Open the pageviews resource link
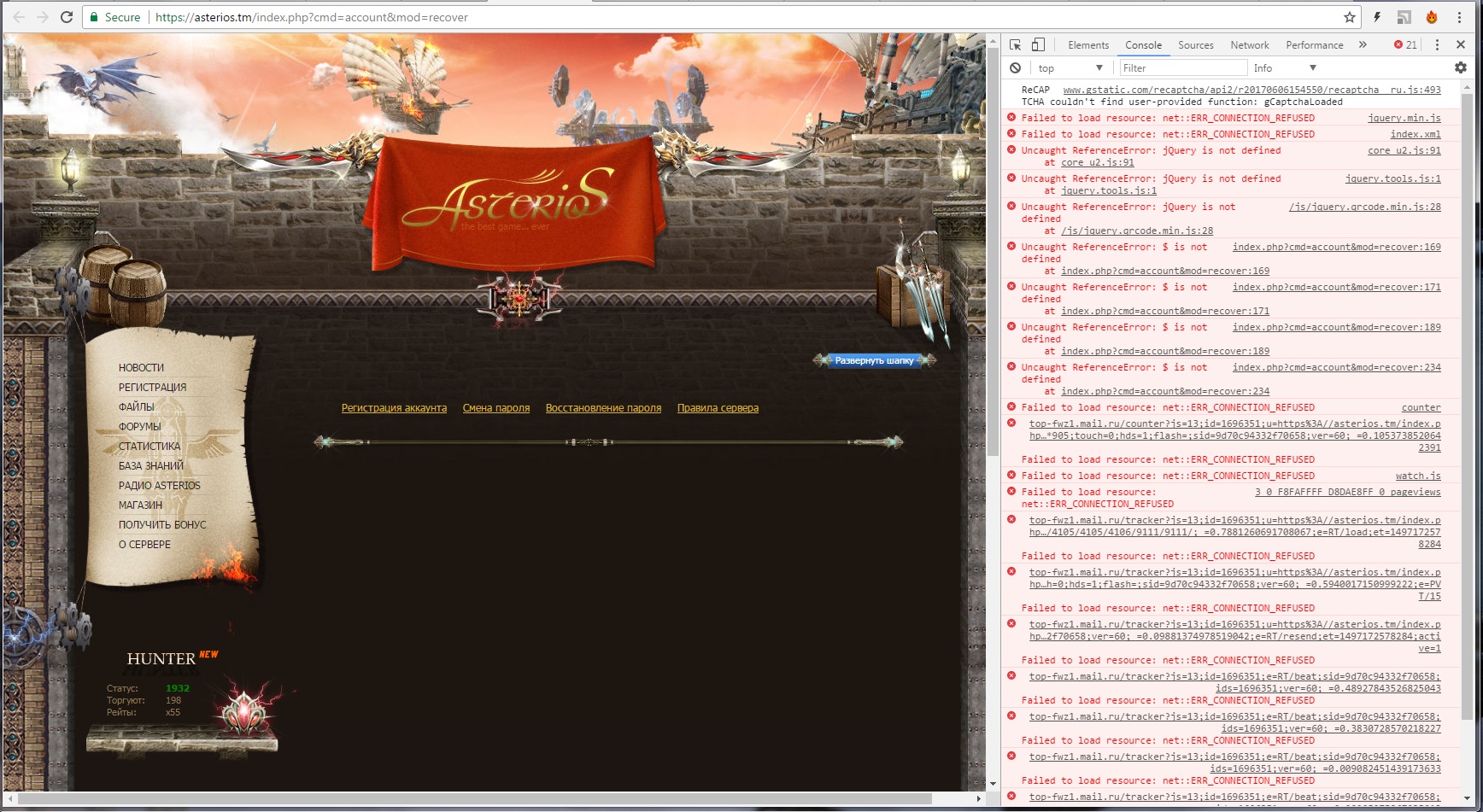 click(x=1347, y=492)
